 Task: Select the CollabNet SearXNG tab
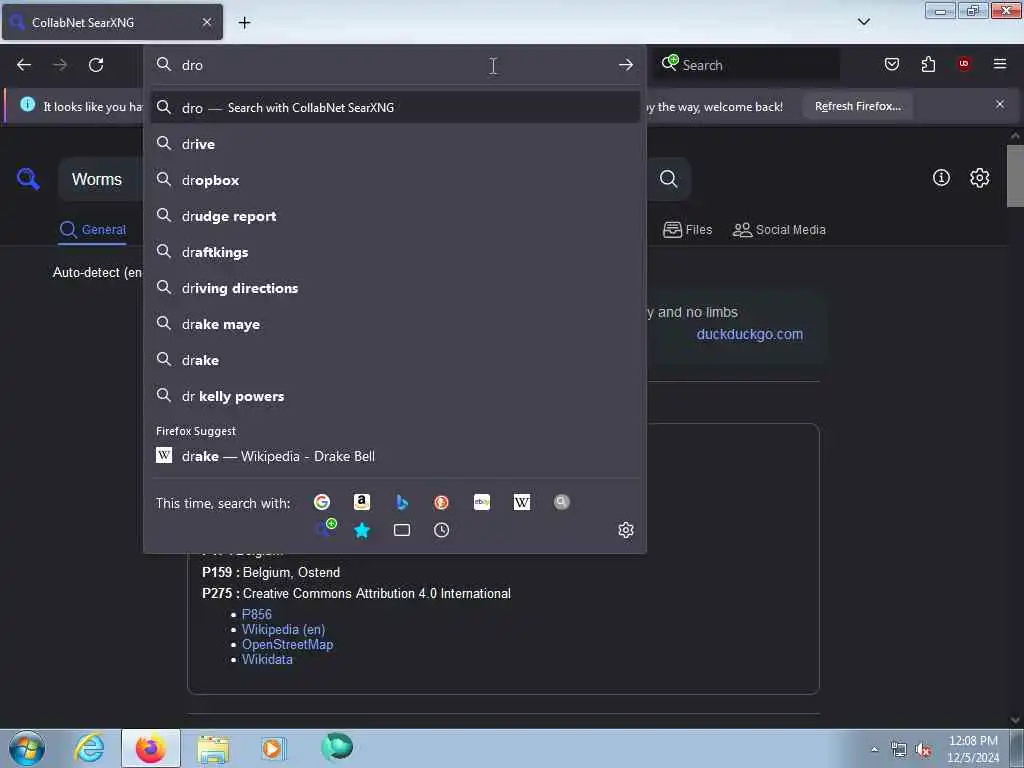click(112, 22)
